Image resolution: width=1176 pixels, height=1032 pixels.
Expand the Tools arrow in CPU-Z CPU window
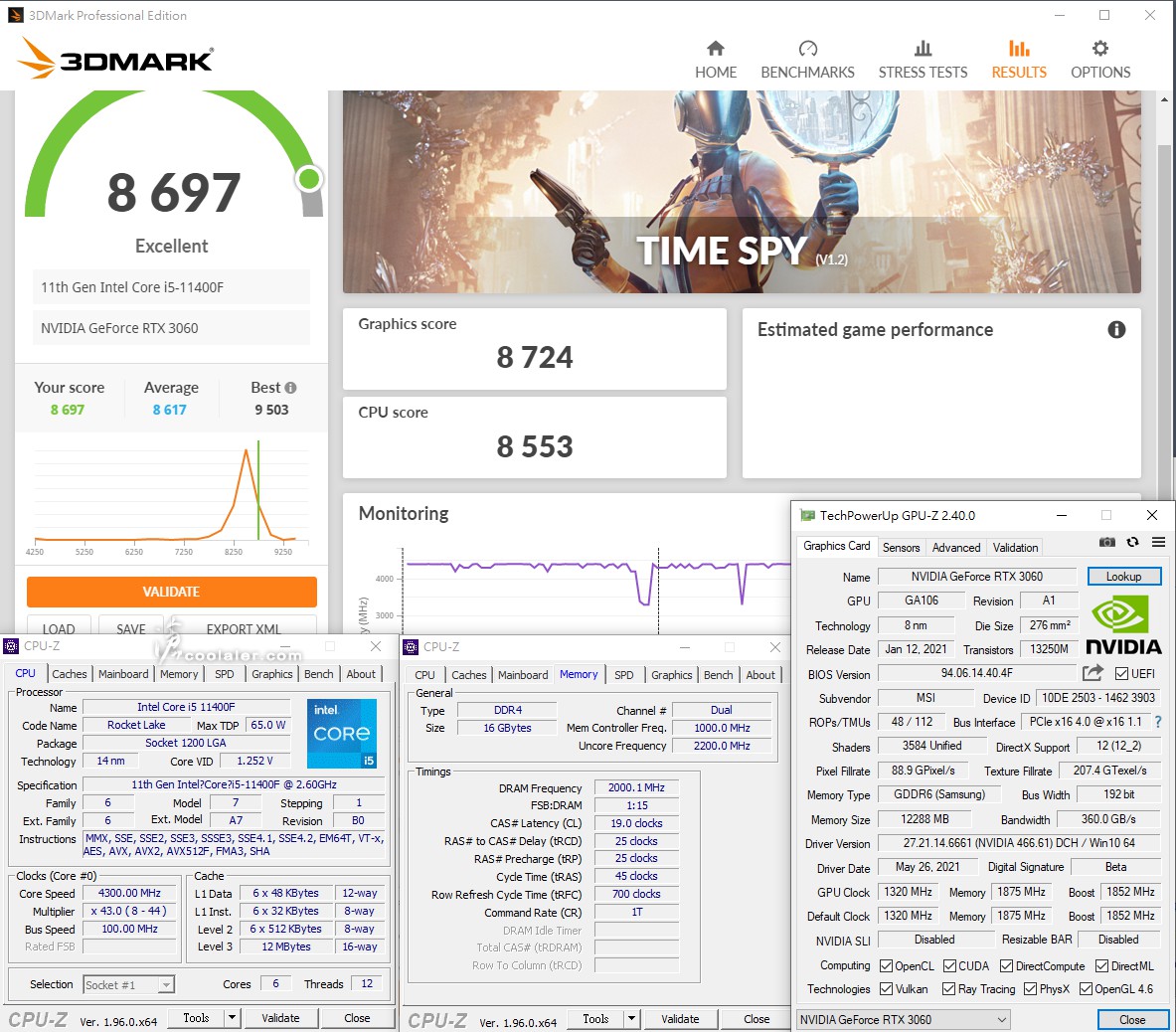233,1018
